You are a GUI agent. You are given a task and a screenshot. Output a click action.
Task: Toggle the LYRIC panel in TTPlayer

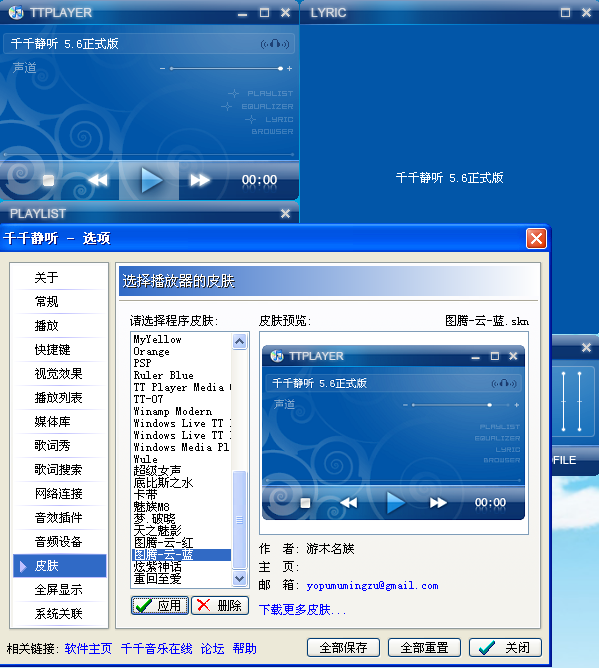279,120
